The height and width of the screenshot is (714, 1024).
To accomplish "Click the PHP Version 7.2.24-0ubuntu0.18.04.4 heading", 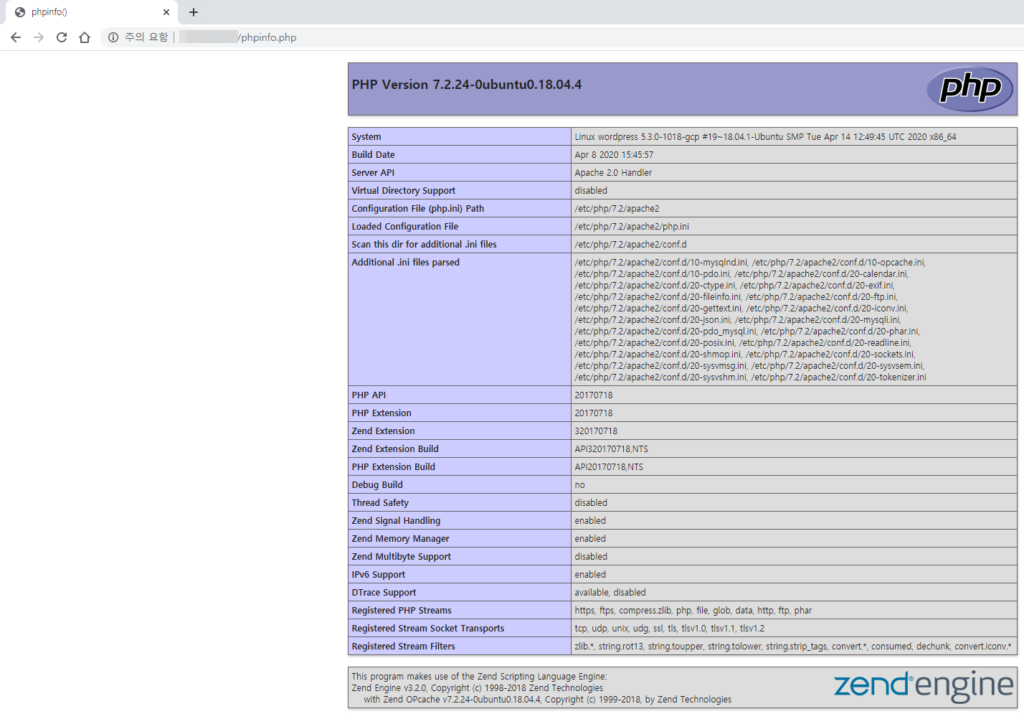I will (x=466, y=84).
